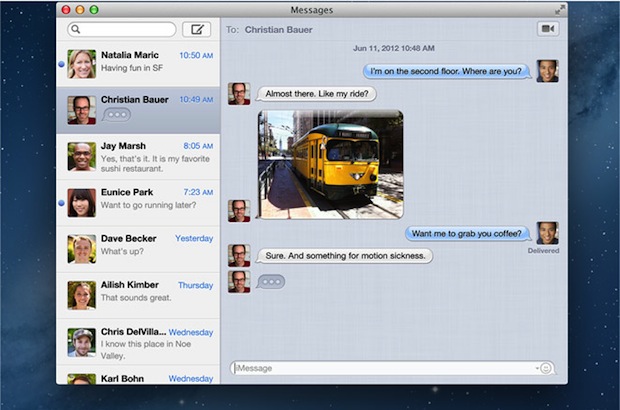Click the "Jun 11, 2012 10:48 AM" timestamp
This screenshot has width=620, height=410.
[x=393, y=48]
